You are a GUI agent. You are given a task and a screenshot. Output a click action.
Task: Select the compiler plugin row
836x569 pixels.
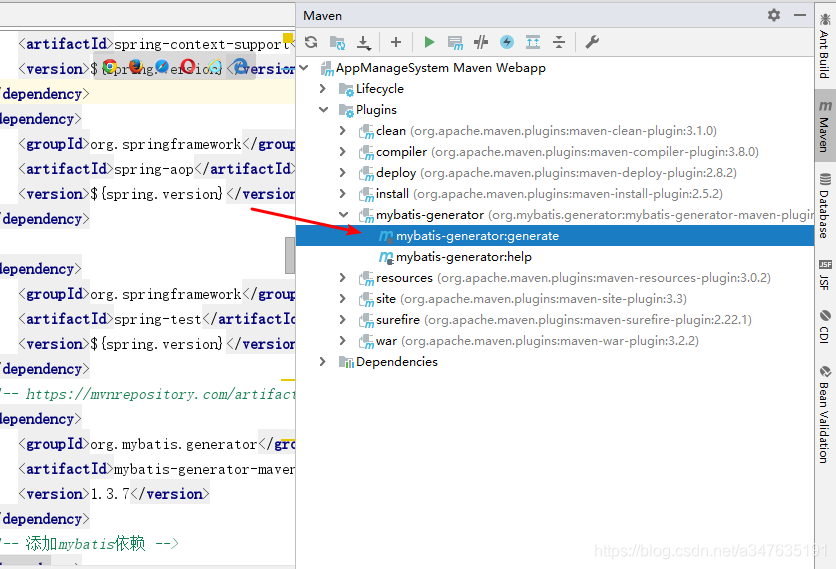(555, 151)
